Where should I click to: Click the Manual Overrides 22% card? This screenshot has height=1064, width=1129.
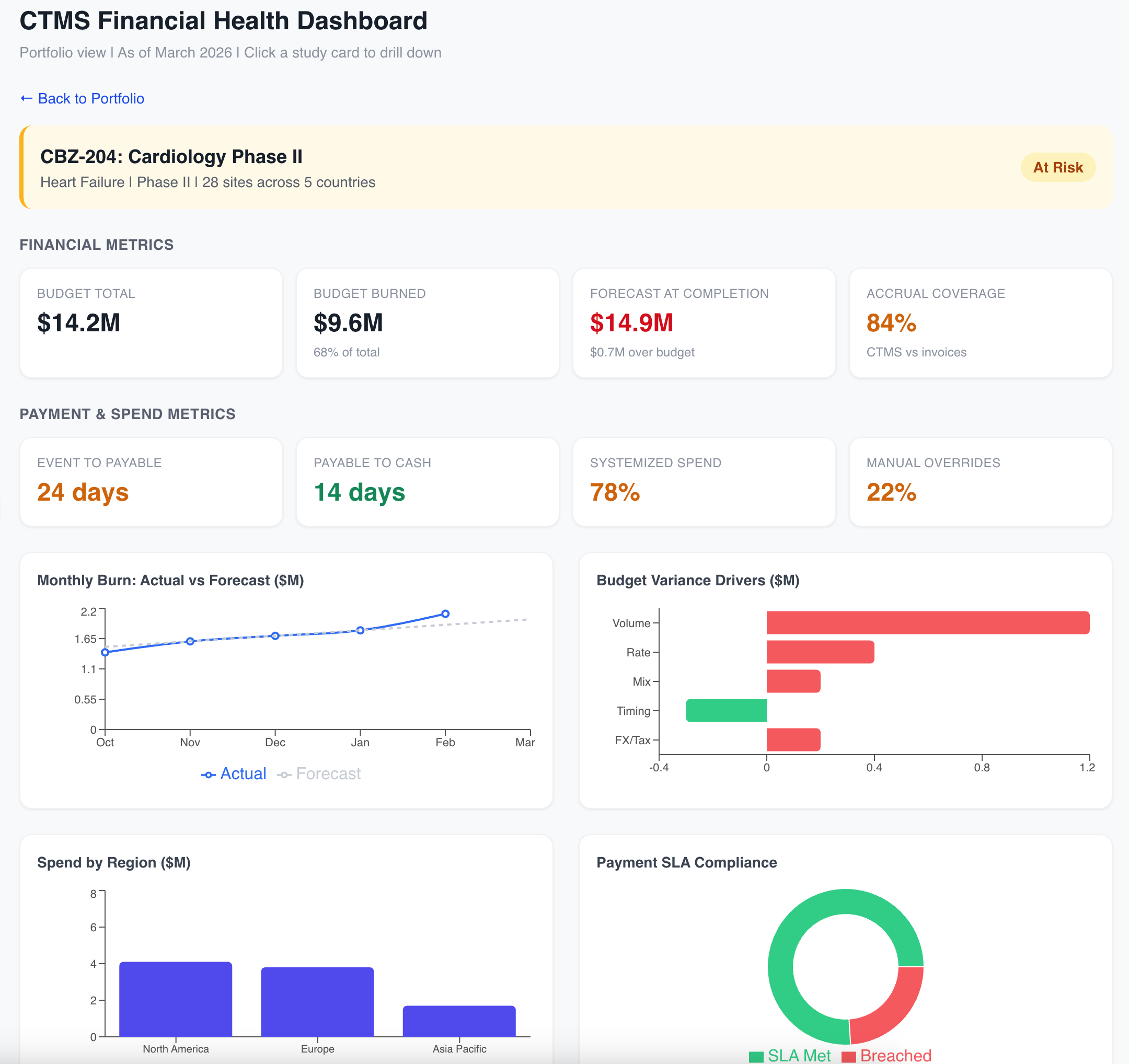point(980,482)
